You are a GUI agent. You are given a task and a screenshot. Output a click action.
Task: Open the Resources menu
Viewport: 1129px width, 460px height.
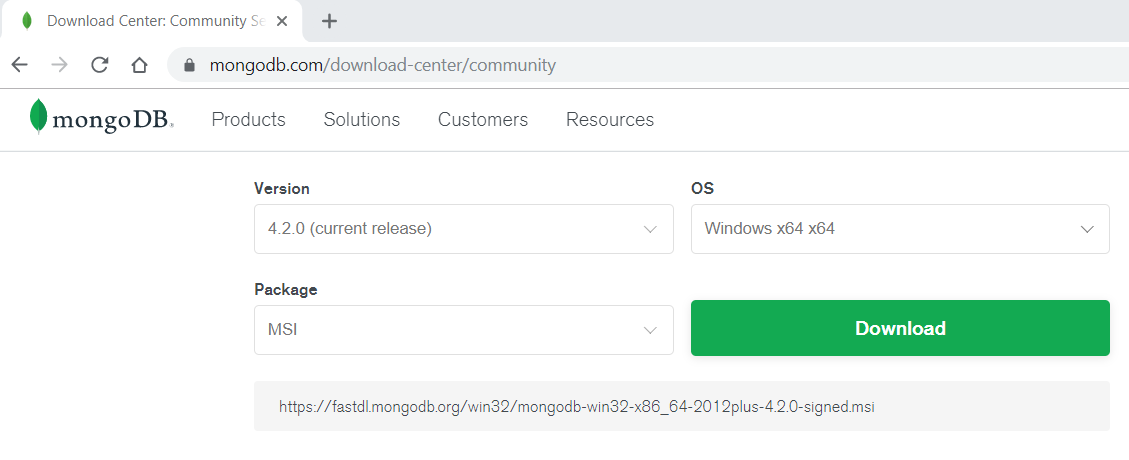pyautogui.click(x=609, y=120)
